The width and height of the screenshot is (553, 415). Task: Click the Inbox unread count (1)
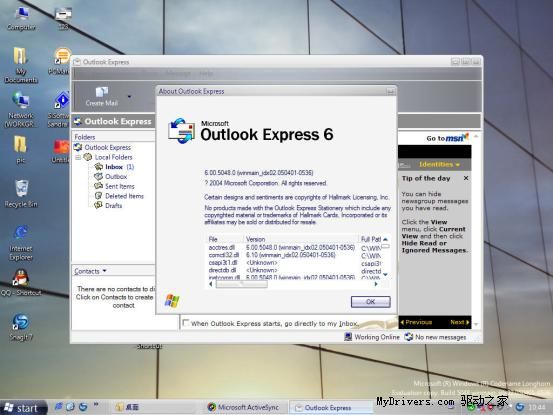[130, 167]
